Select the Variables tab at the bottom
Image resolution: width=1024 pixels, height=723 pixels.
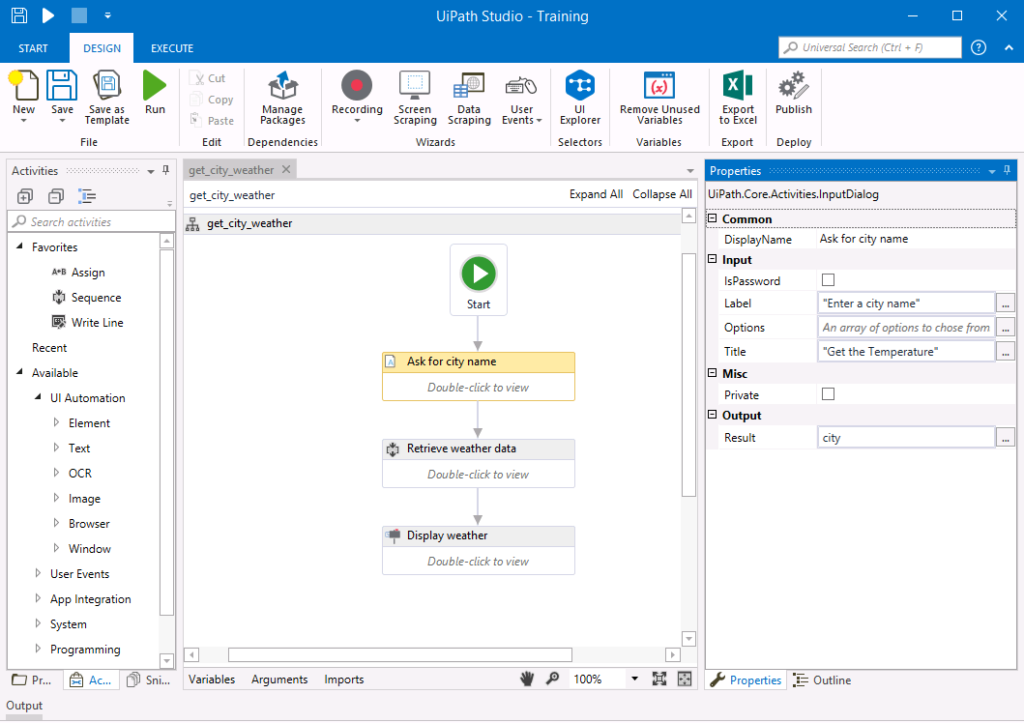pos(212,679)
